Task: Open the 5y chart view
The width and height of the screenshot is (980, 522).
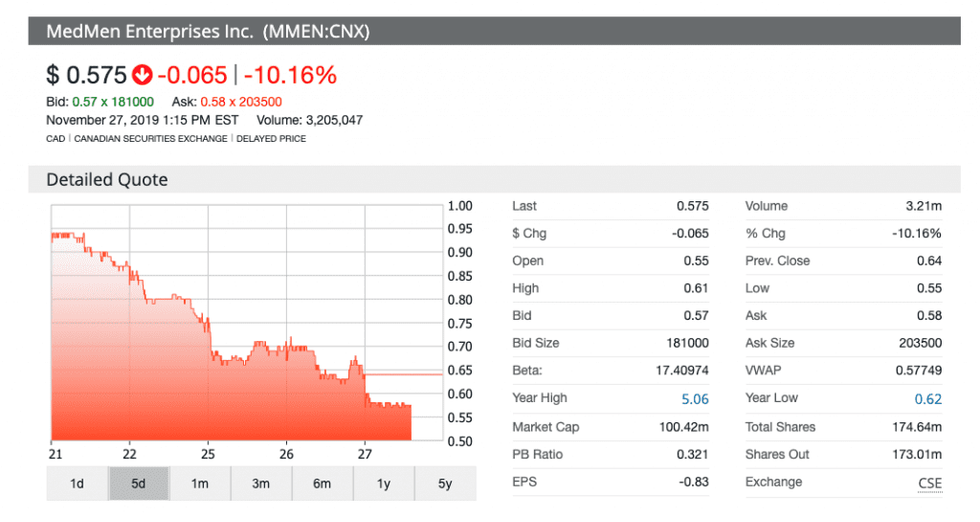Action: 445,484
